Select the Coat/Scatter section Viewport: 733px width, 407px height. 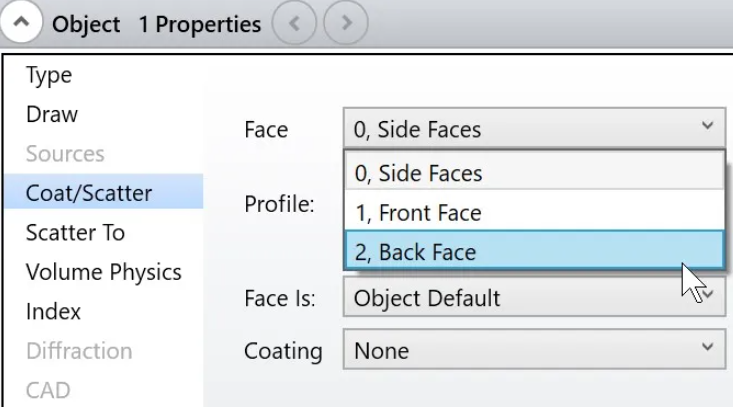tap(104, 193)
